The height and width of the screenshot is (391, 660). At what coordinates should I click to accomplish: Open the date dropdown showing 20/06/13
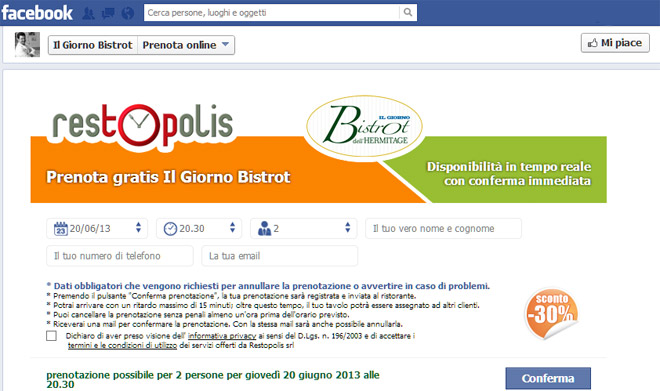click(x=97, y=229)
